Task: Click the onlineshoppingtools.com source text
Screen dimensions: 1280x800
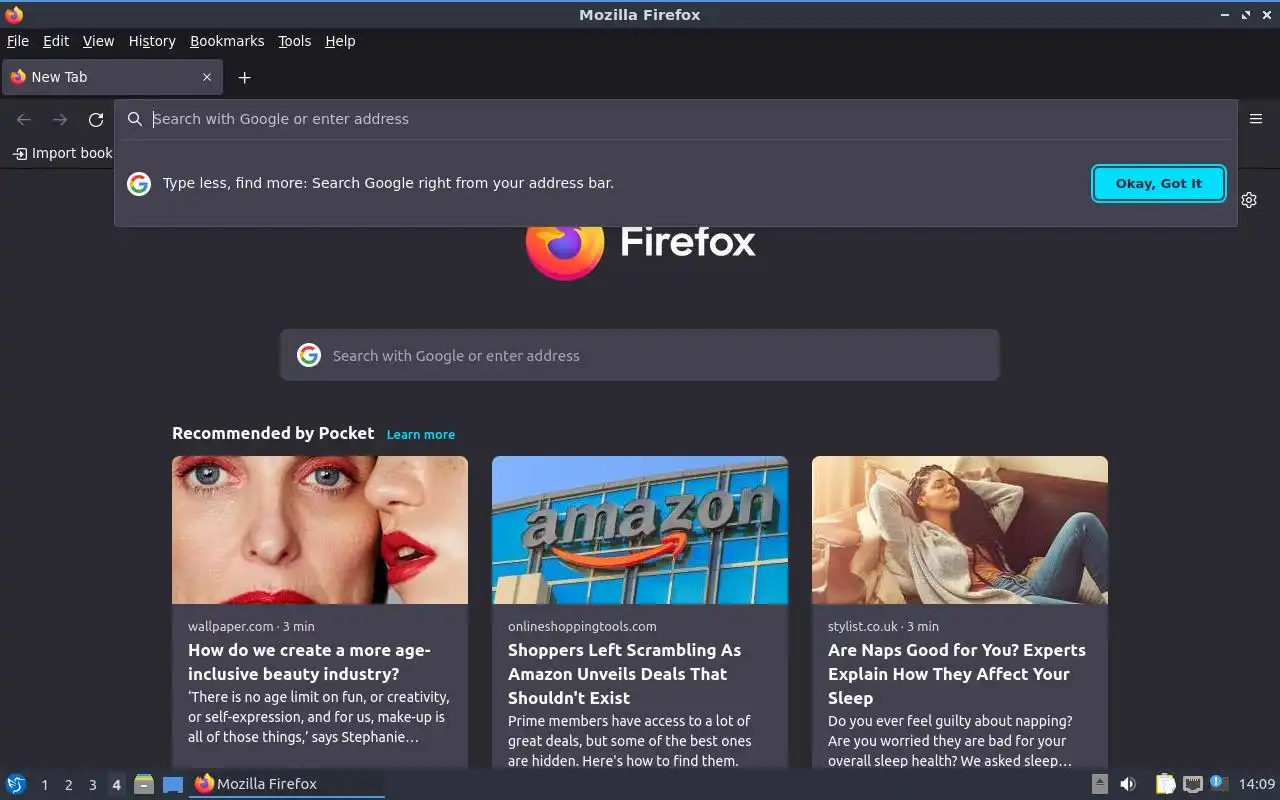Action: (582, 626)
